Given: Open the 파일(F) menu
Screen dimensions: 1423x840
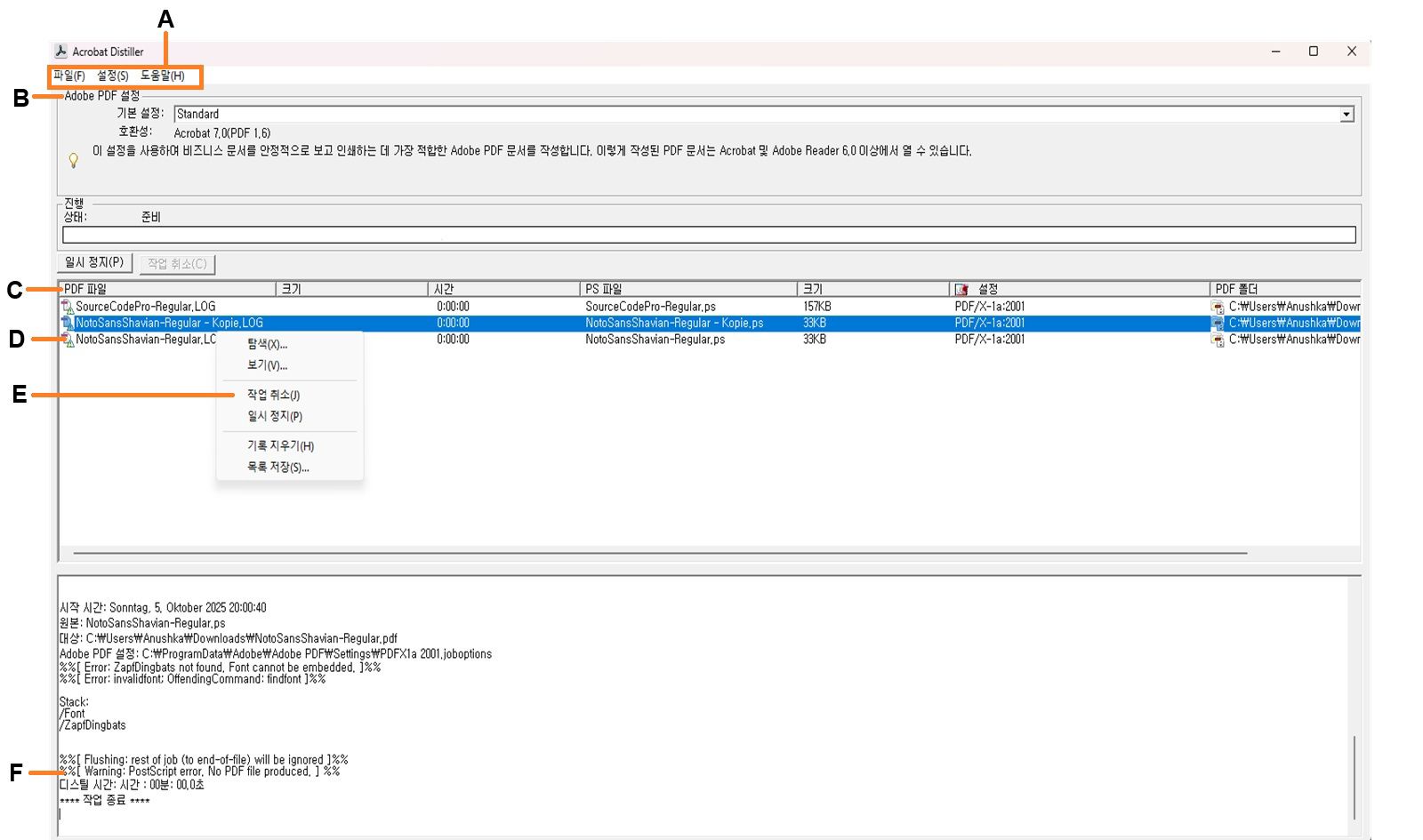Looking at the screenshot, I should click(69, 76).
